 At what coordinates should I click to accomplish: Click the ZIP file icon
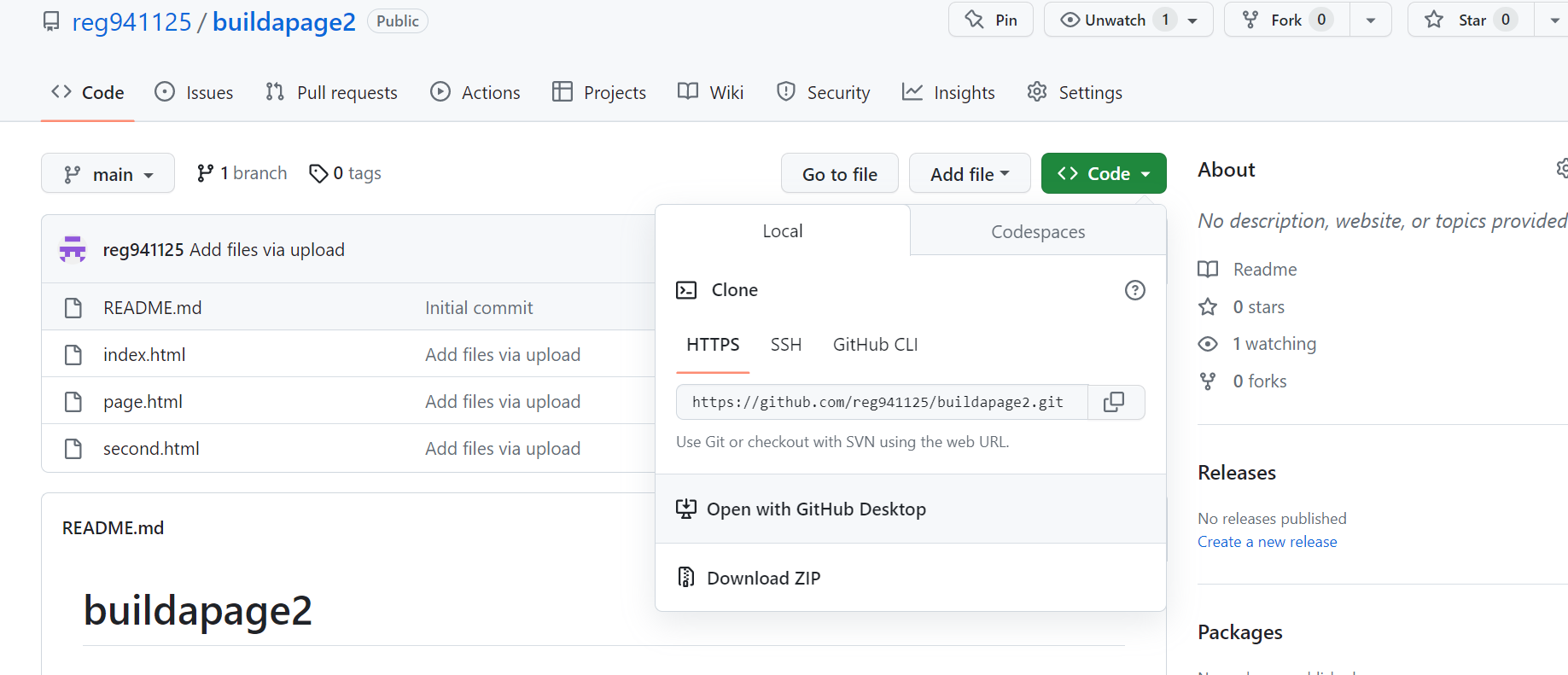[686, 578]
